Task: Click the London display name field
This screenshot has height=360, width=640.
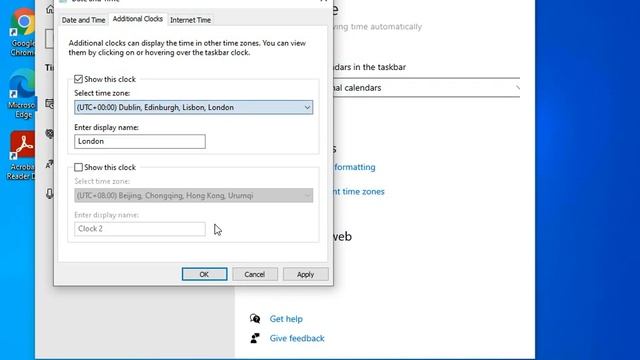Action: pyautogui.click(x=140, y=141)
